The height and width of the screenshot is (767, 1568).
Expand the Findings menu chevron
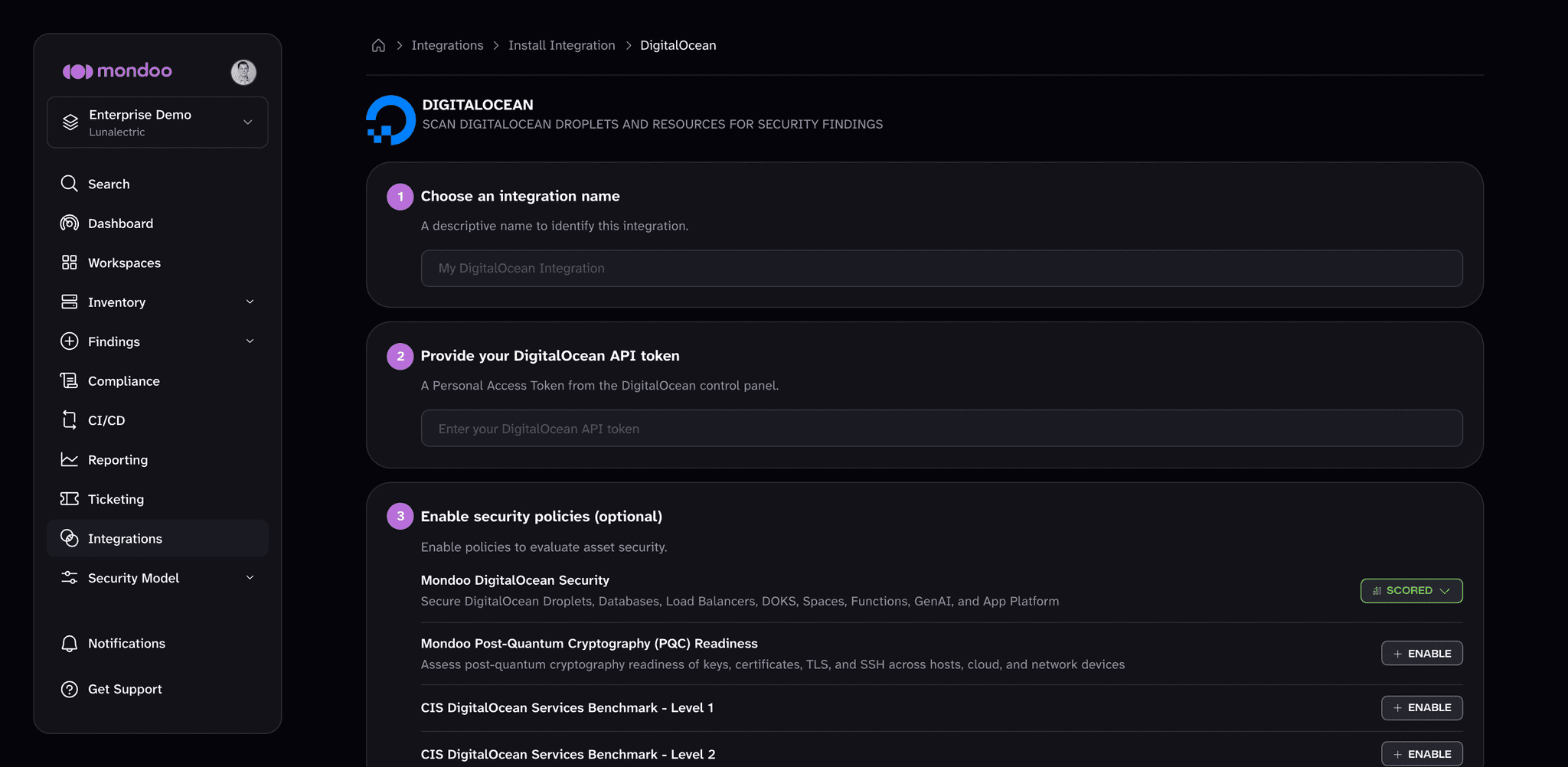click(250, 341)
